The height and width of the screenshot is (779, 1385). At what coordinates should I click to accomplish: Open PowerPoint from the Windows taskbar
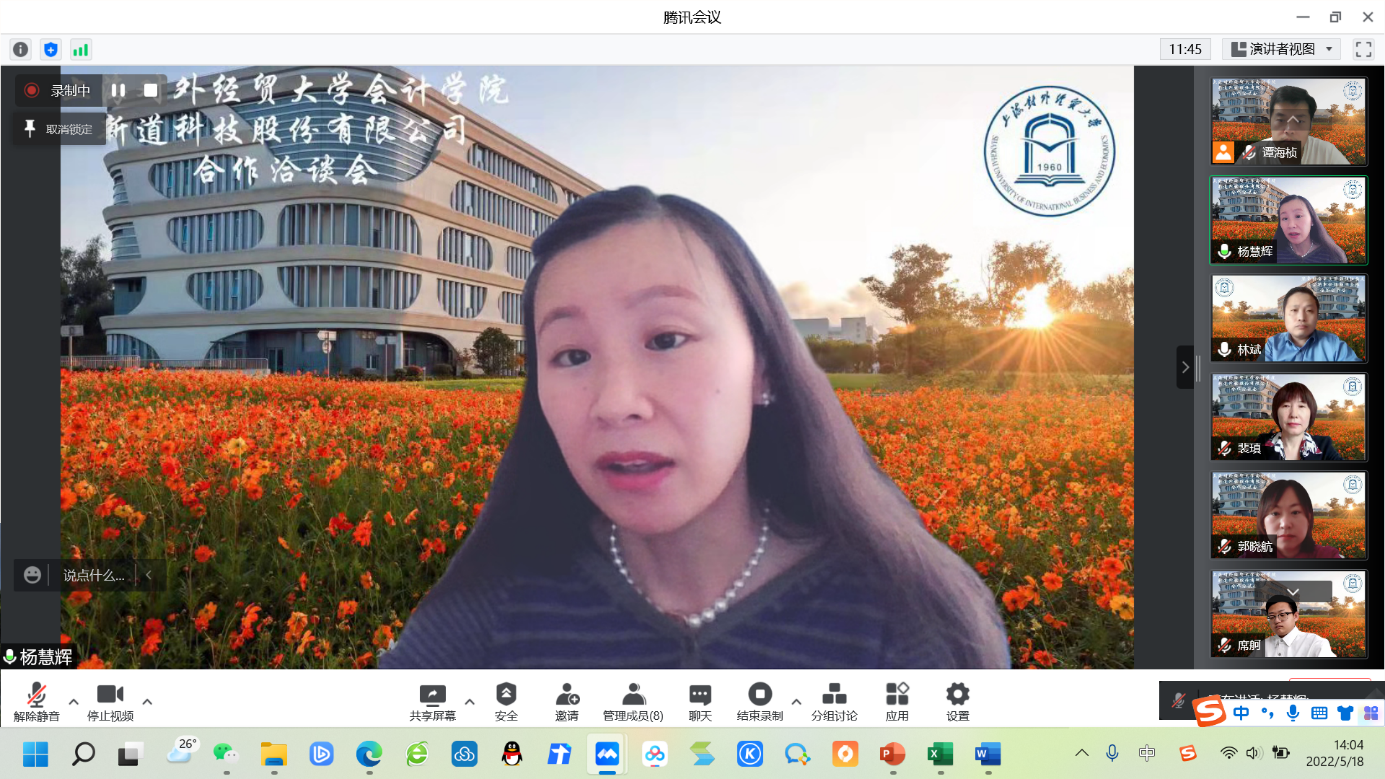coord(892,754)
